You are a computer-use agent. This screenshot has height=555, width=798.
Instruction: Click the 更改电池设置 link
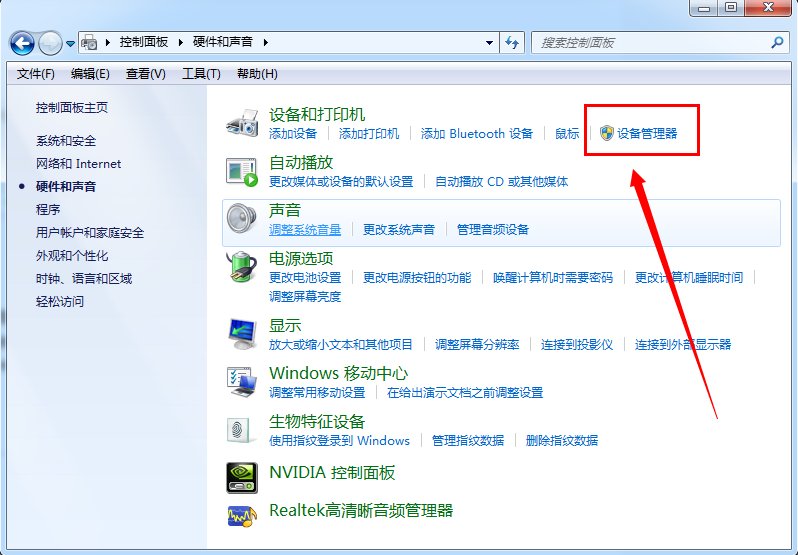305,278
